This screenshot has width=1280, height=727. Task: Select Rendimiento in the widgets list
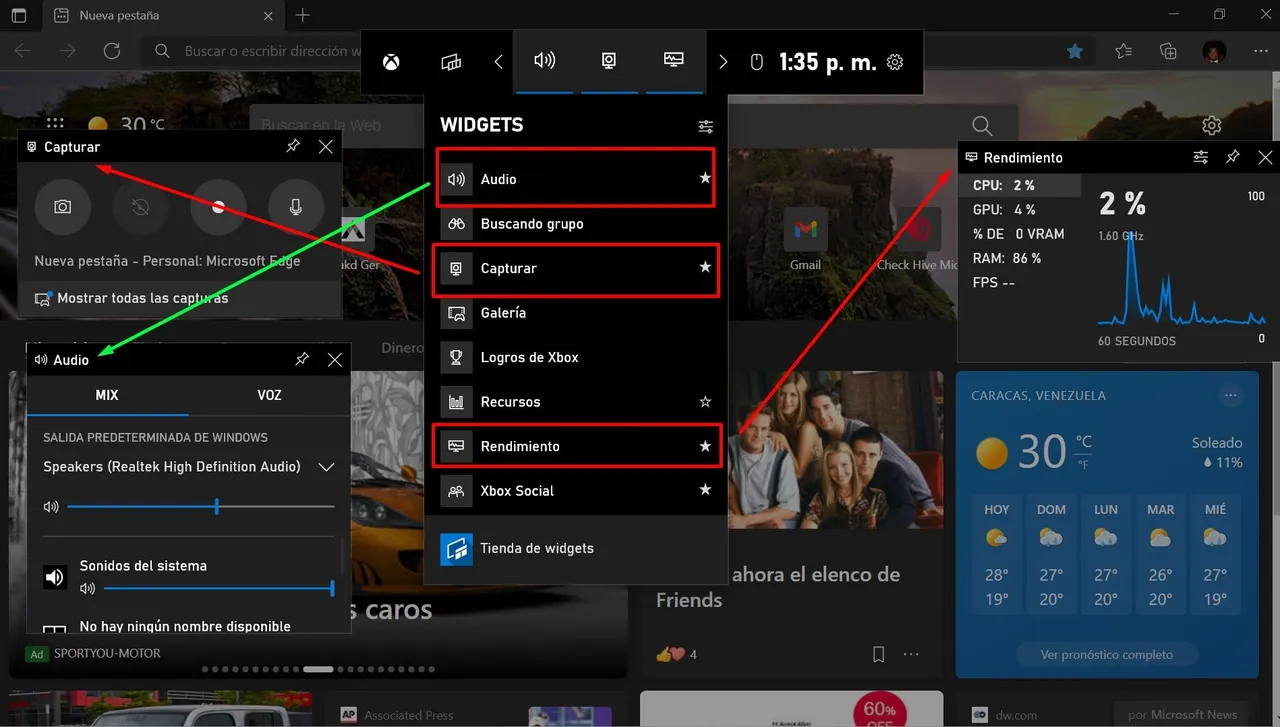576,446
